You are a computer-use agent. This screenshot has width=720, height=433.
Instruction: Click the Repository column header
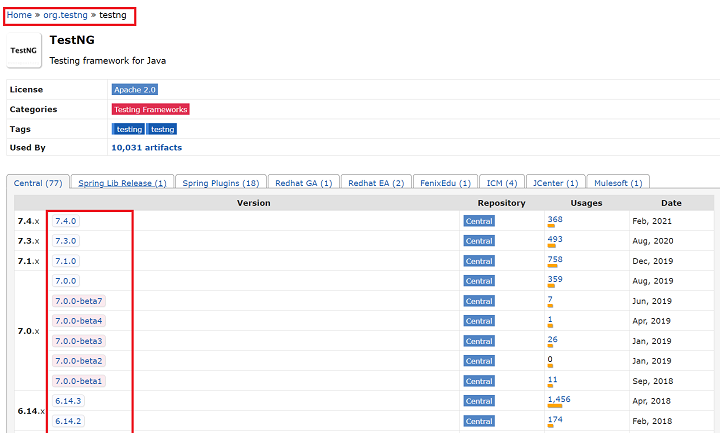point(501,202)
